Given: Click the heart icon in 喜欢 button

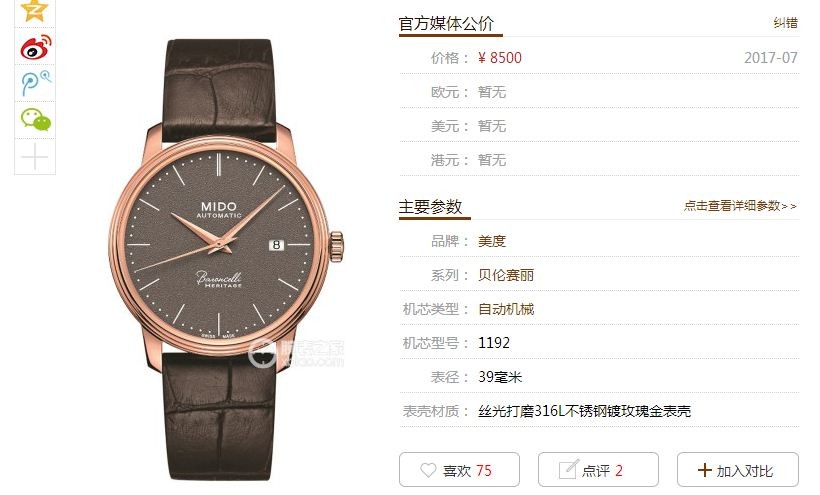Looking at the screenshot, I should point(428,470).
